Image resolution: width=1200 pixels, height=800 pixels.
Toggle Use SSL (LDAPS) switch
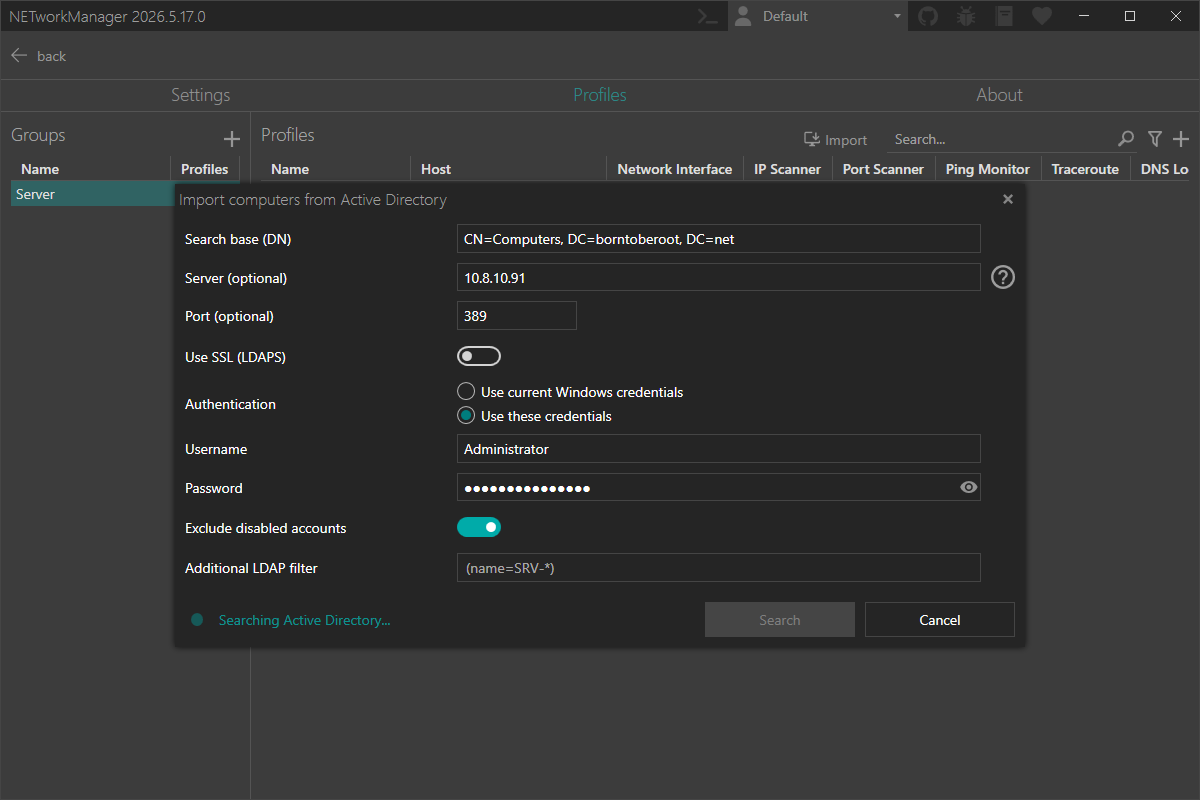(479, 356)
